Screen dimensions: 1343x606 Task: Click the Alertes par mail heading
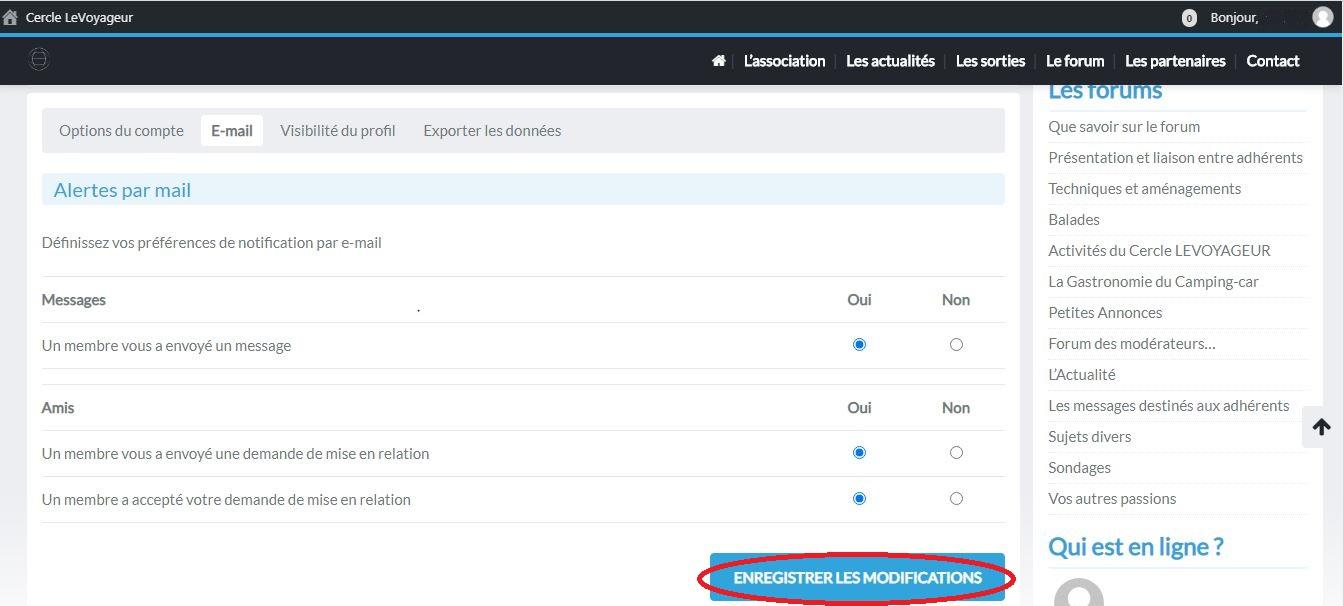[x=122, y=190]
